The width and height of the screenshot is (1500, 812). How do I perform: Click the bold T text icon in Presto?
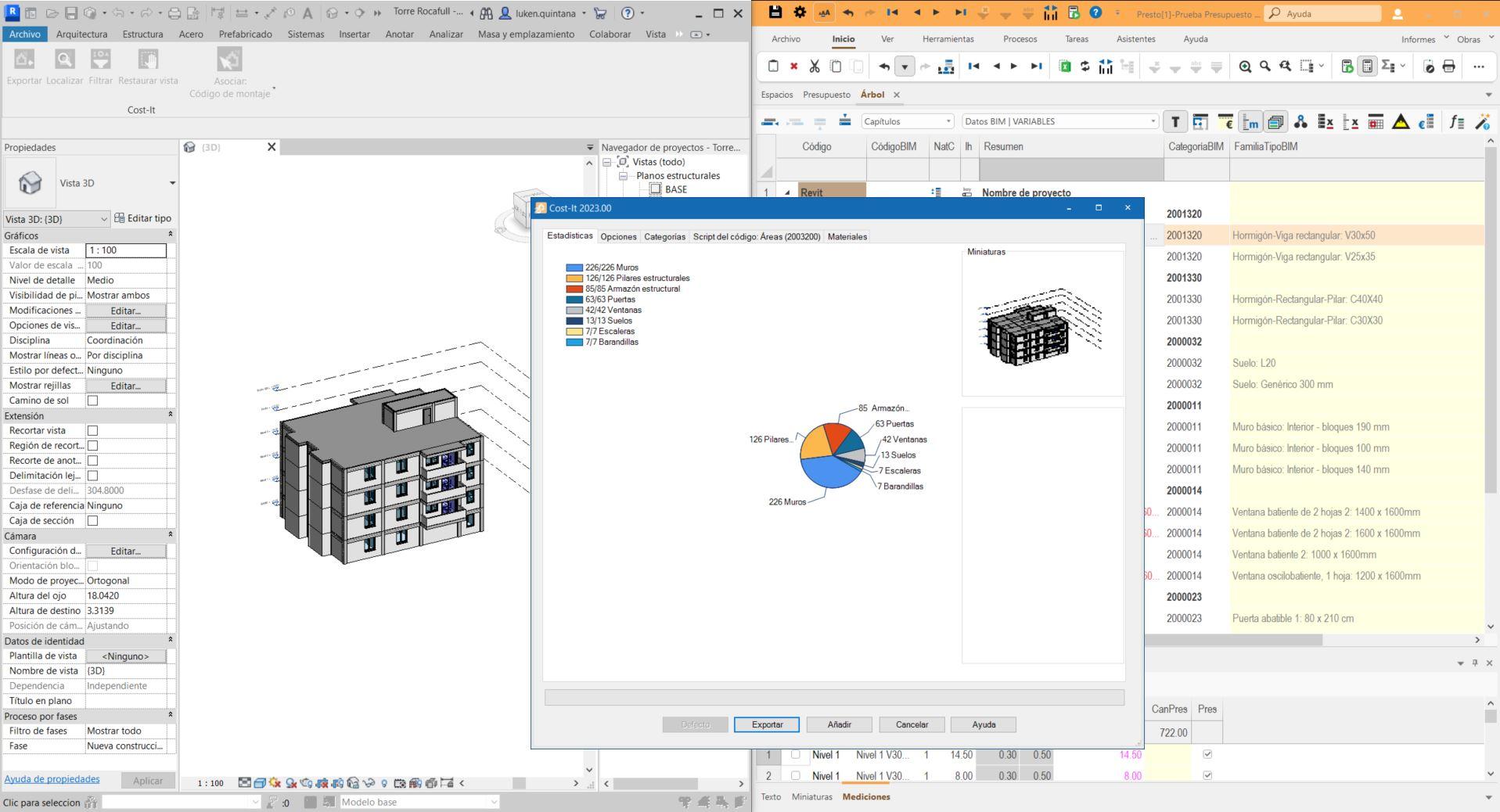(x=1174, y=121)
